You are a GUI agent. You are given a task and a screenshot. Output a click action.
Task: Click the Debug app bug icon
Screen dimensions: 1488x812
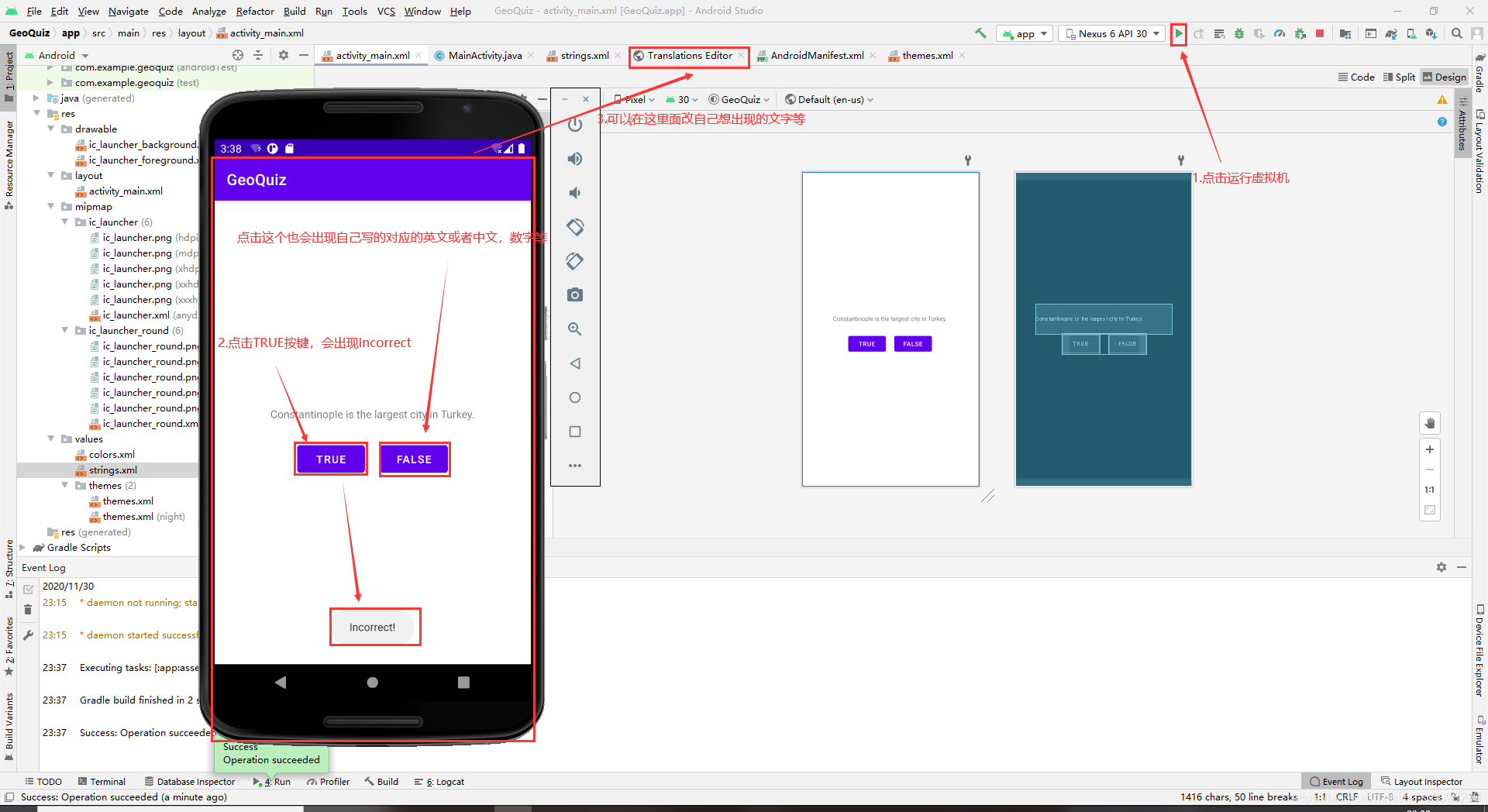click(1239, 33)
